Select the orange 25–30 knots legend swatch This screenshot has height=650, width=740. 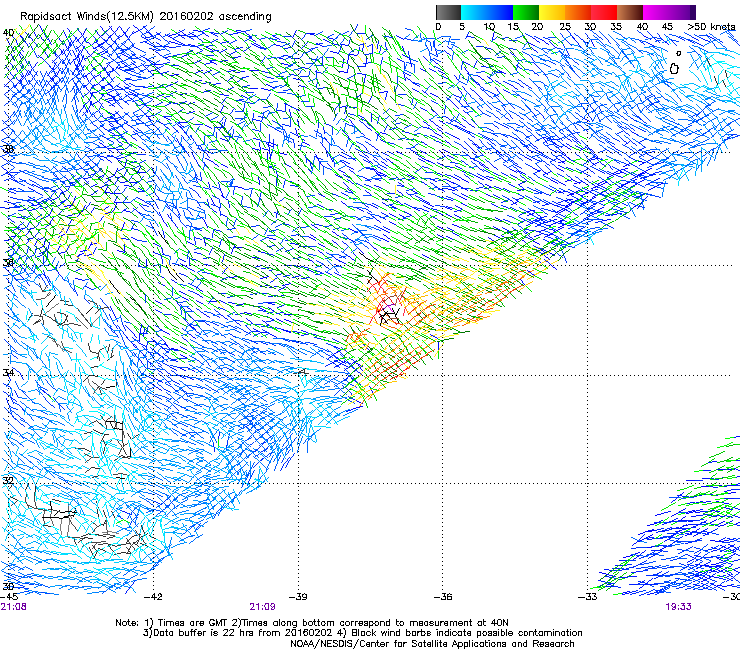click(578, 12)
